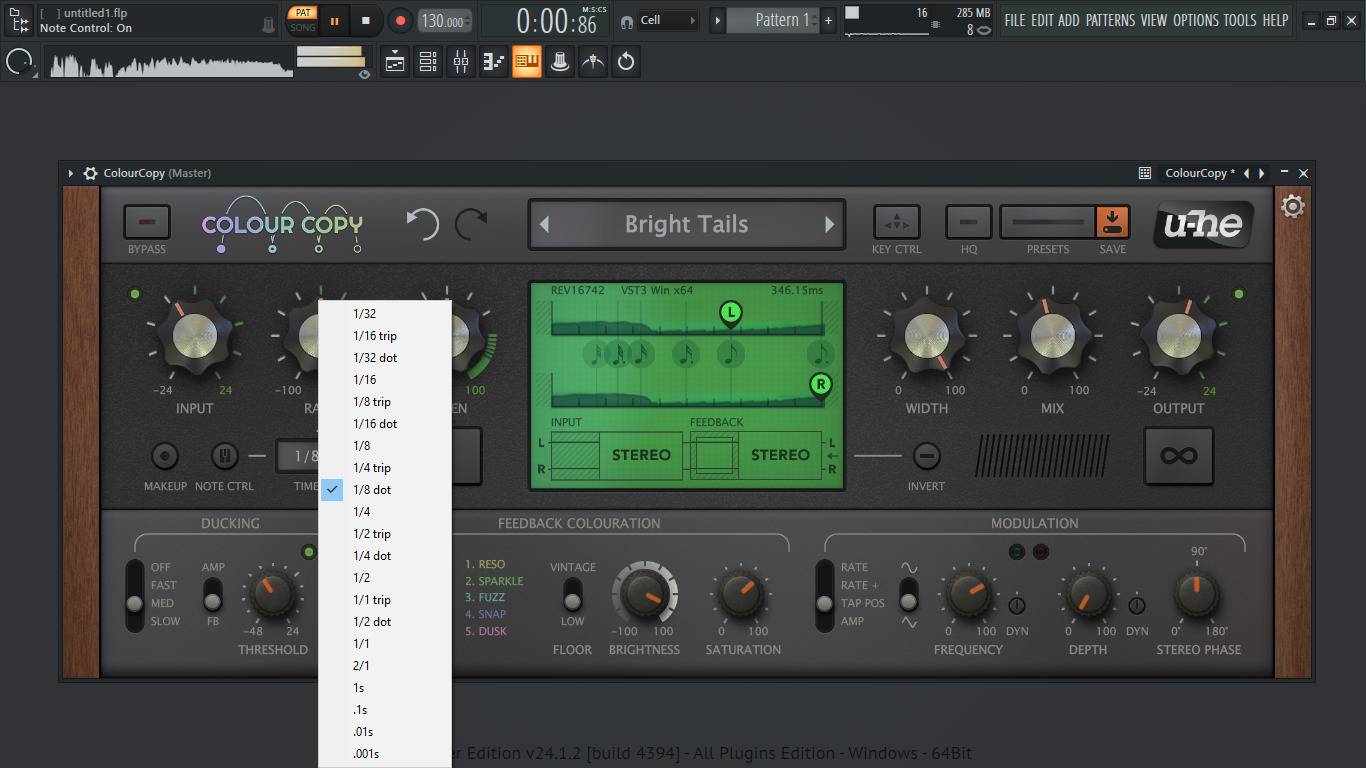Save preset with the SAVE icon
This screenshot has height=768, width=1366.
pos(1111,222)
